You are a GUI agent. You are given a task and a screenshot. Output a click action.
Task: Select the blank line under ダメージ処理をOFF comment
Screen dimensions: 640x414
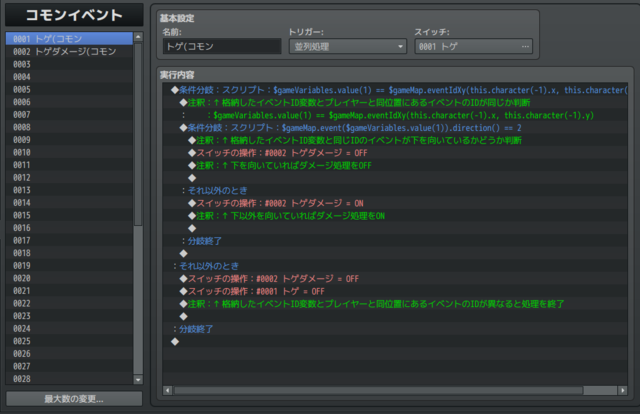(x=395, y=178)
